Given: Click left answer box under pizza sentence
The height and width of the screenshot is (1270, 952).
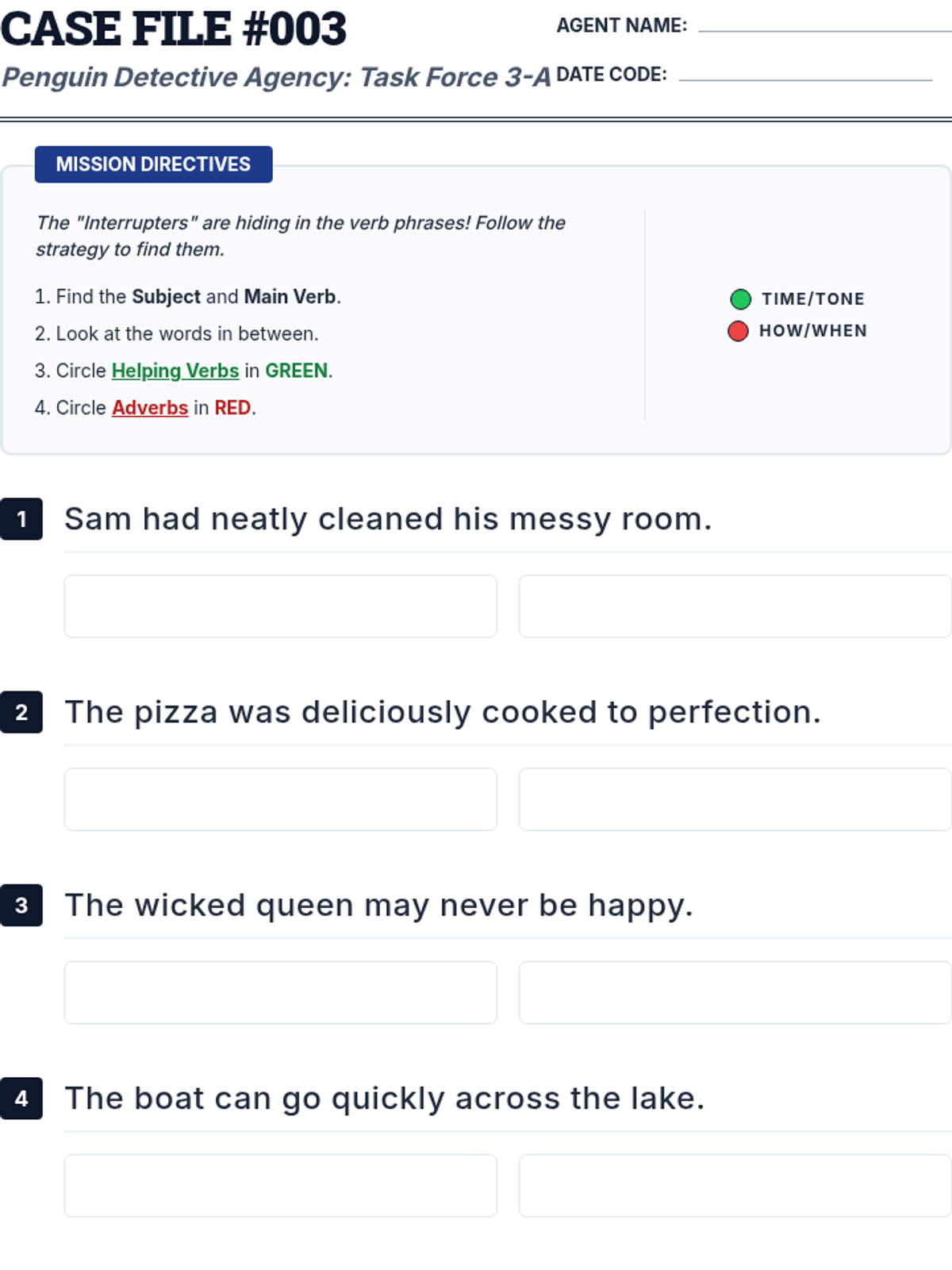Looking at the screenshot, I should pos(280,799).
